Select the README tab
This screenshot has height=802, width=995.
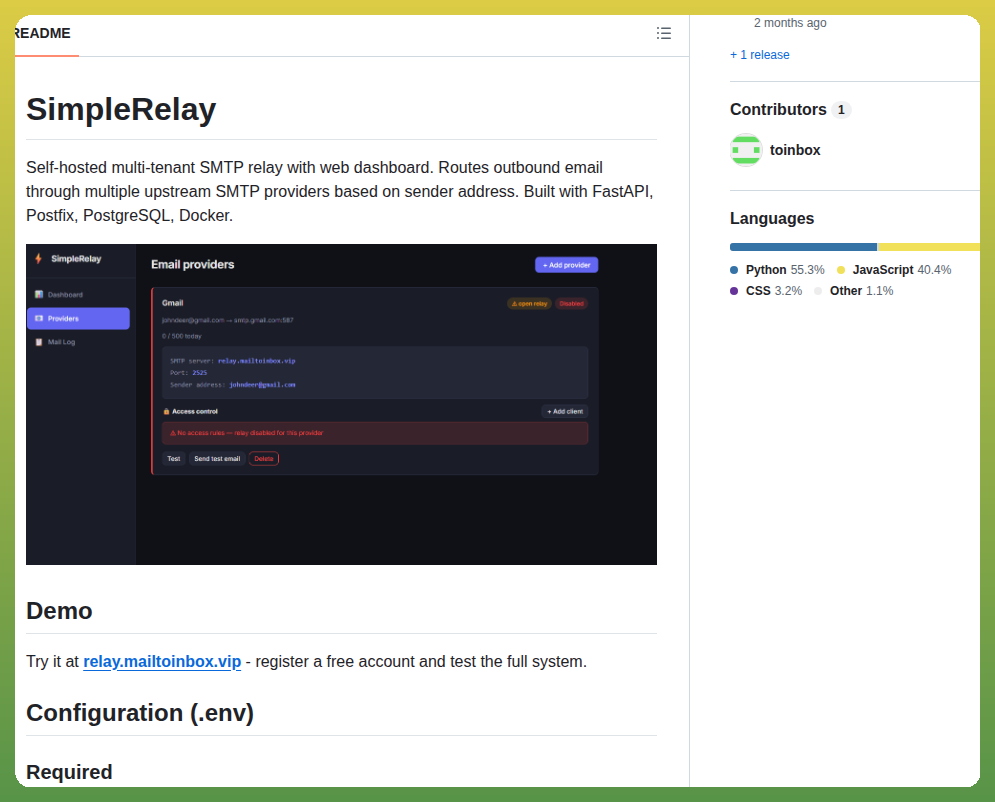click(x=43, y=34)
